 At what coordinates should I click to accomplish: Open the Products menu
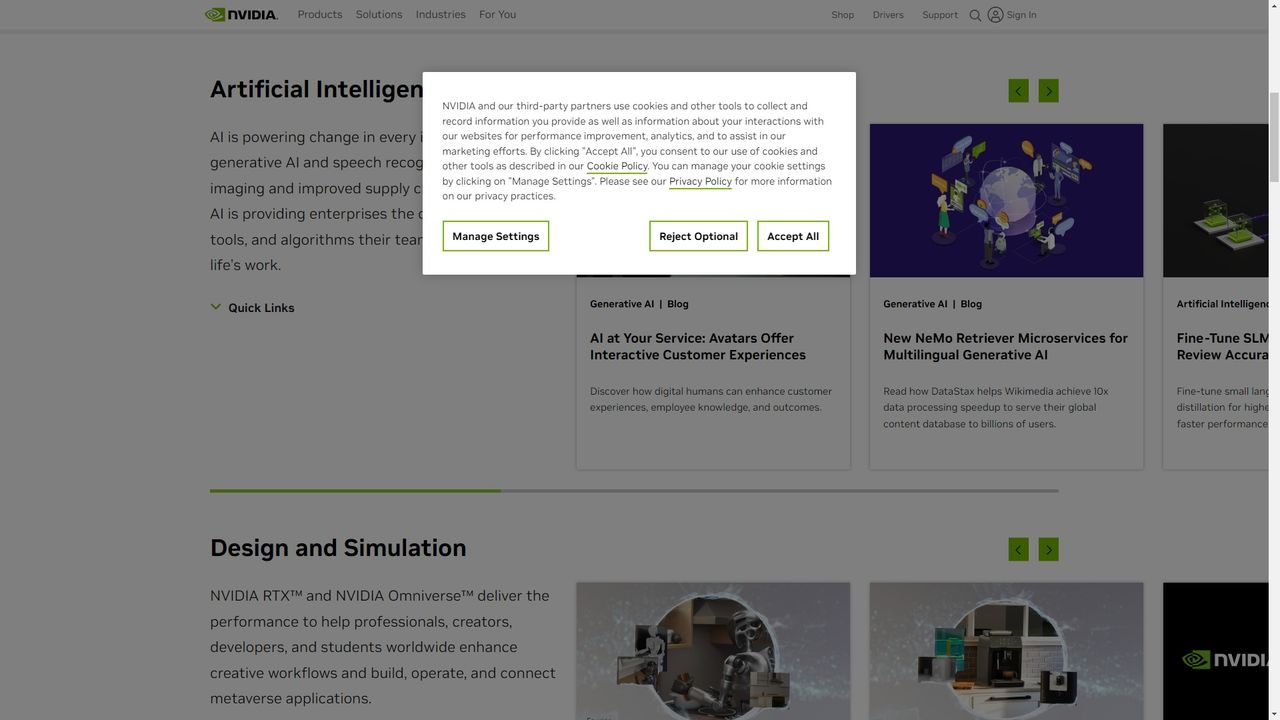click(x=320, y=15)
